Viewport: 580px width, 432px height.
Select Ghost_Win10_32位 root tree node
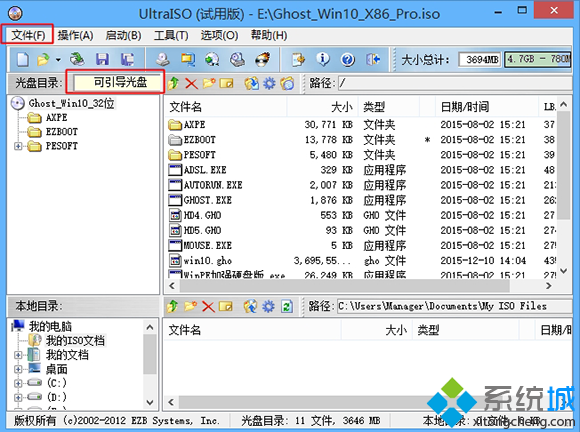(x=71, y=103)
